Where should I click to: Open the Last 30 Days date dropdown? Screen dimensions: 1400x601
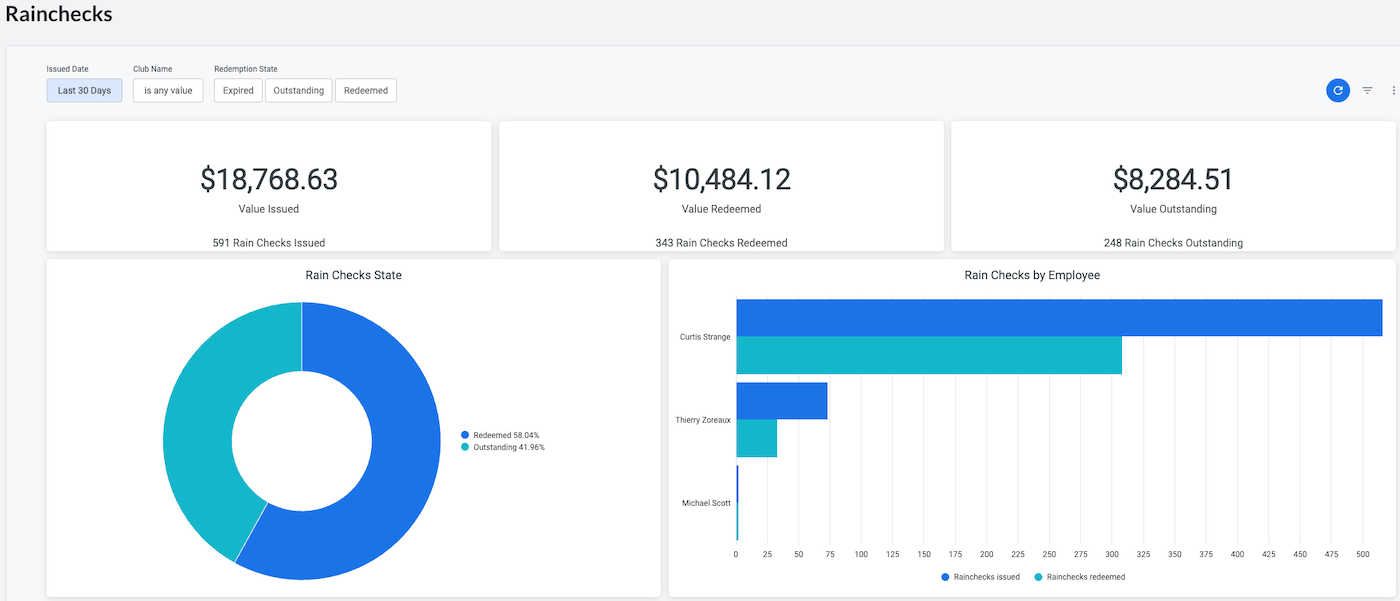pyautogui.click(x=84, y=90)
